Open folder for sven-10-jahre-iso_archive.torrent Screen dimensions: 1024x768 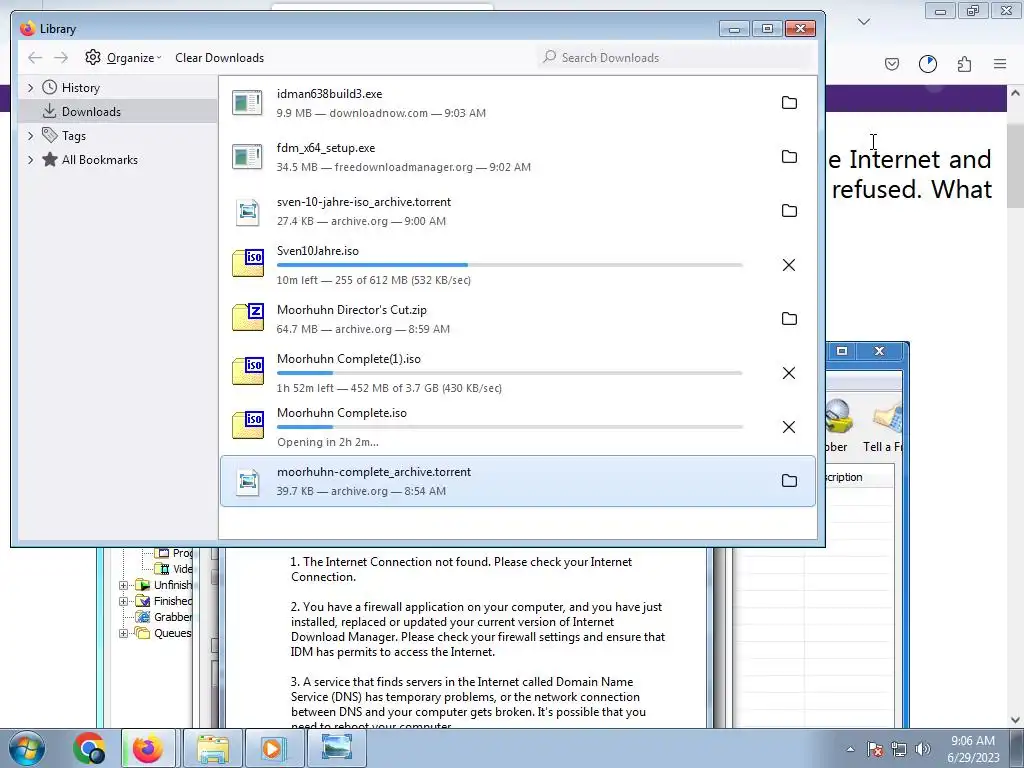789,210
